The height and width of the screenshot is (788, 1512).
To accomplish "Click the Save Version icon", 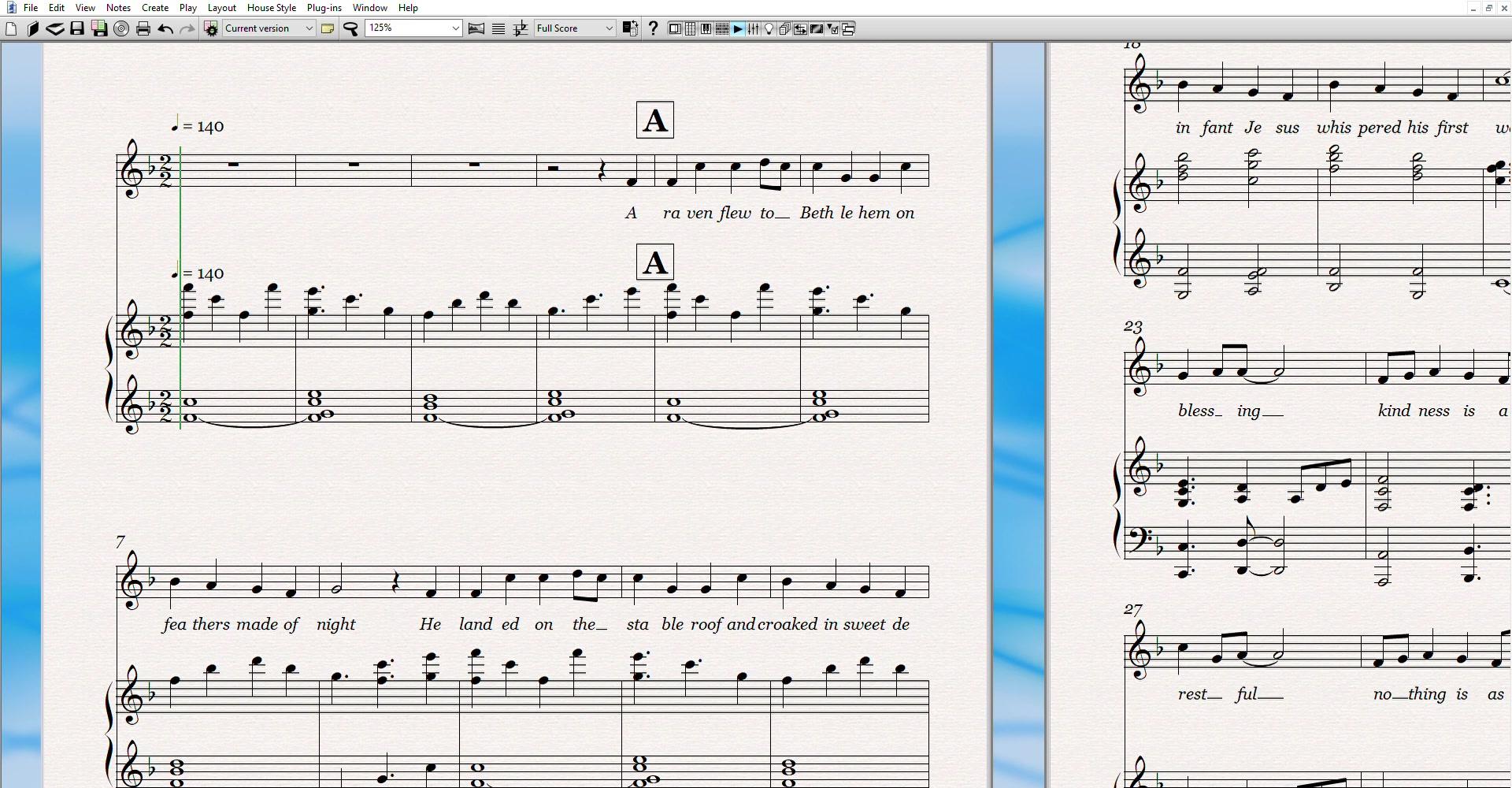I will [99, 29].
